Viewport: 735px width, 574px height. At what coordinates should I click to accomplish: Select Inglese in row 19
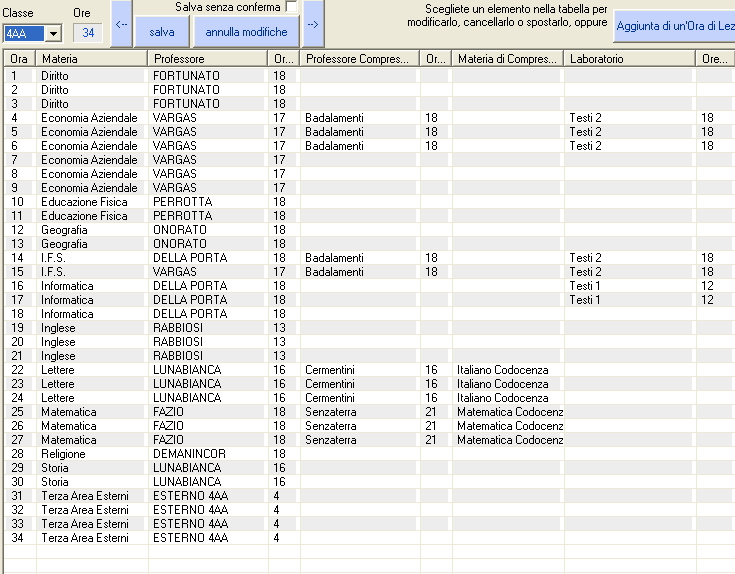(58, 328)
